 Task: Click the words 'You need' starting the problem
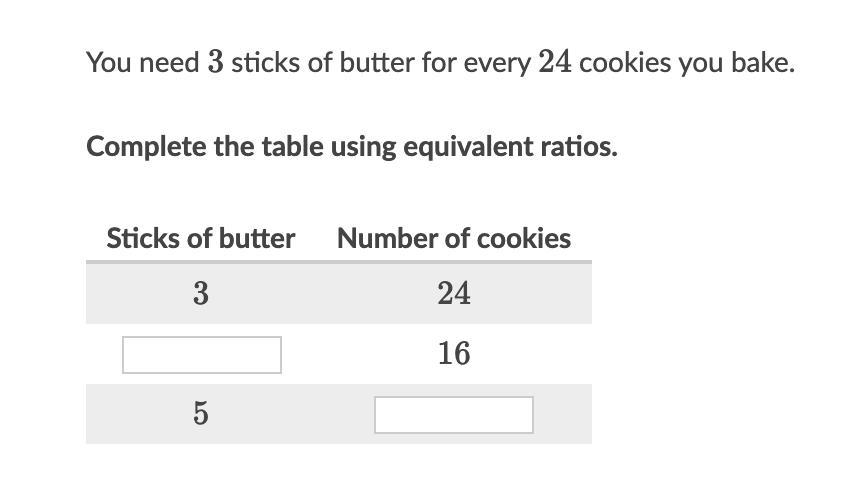(x=143, y=62)
